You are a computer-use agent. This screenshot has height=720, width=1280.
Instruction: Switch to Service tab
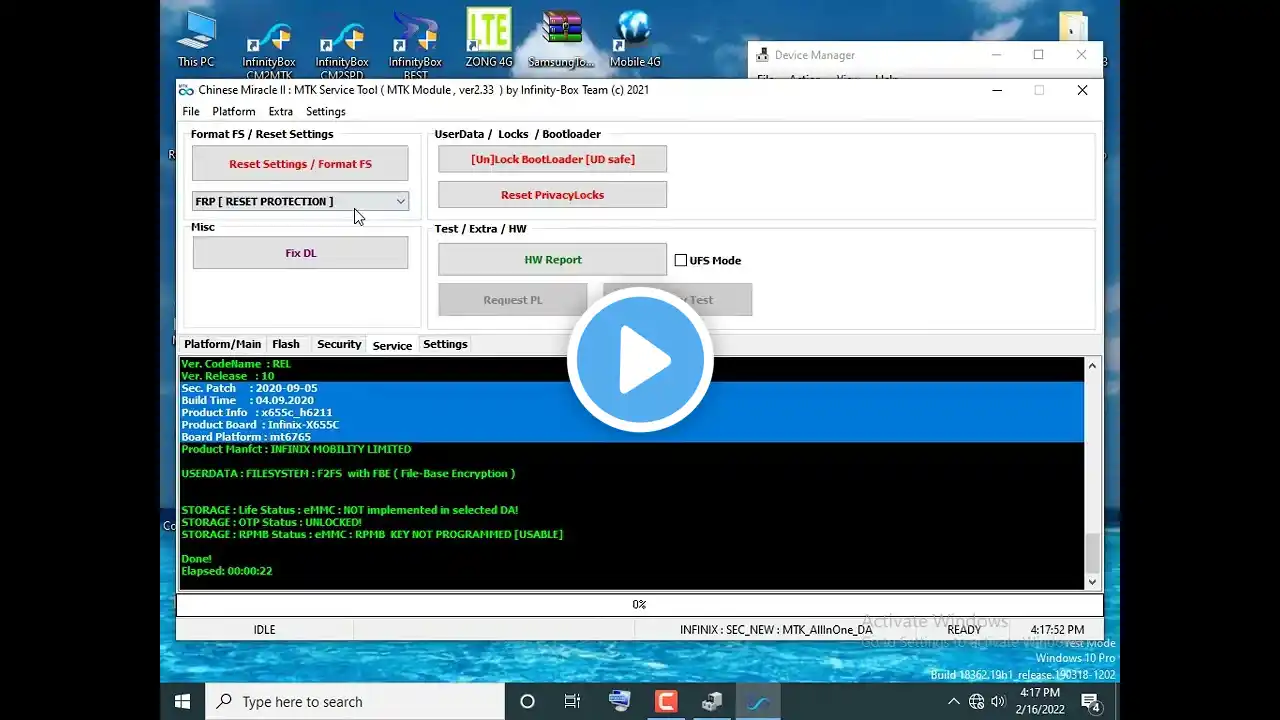point(392,345)
